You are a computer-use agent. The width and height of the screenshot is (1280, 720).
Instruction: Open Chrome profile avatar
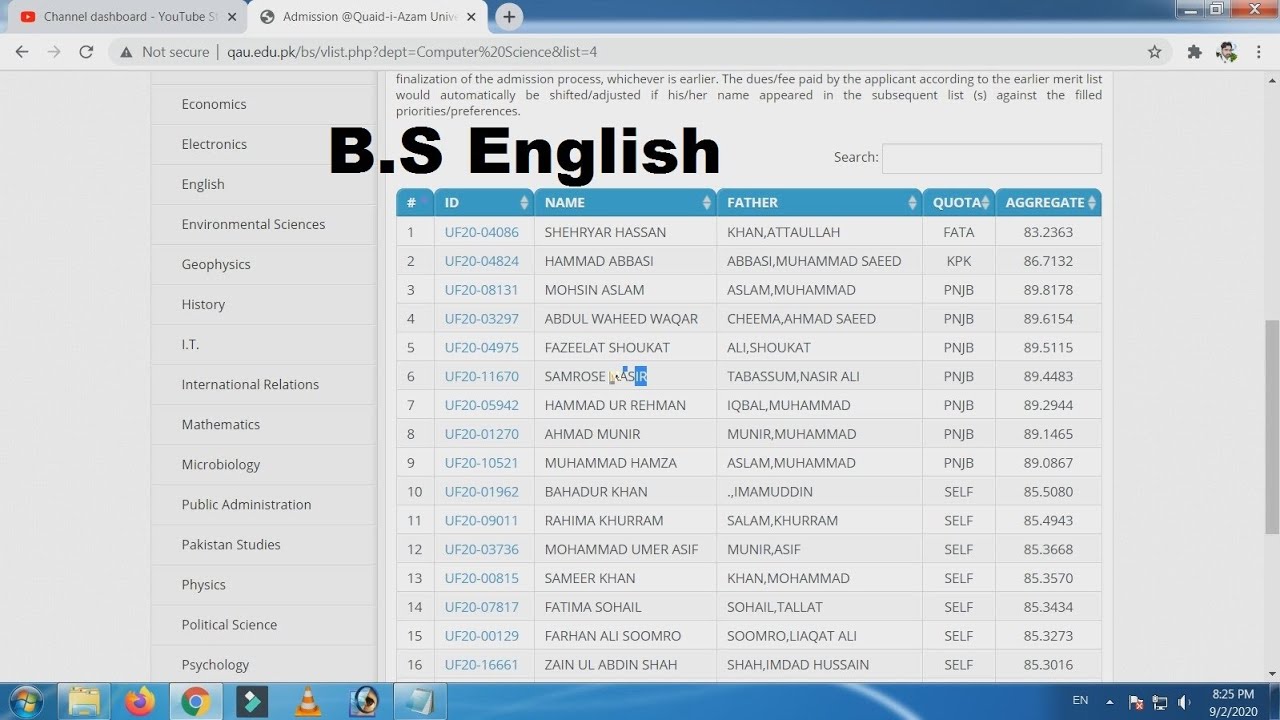(1227, 52)
